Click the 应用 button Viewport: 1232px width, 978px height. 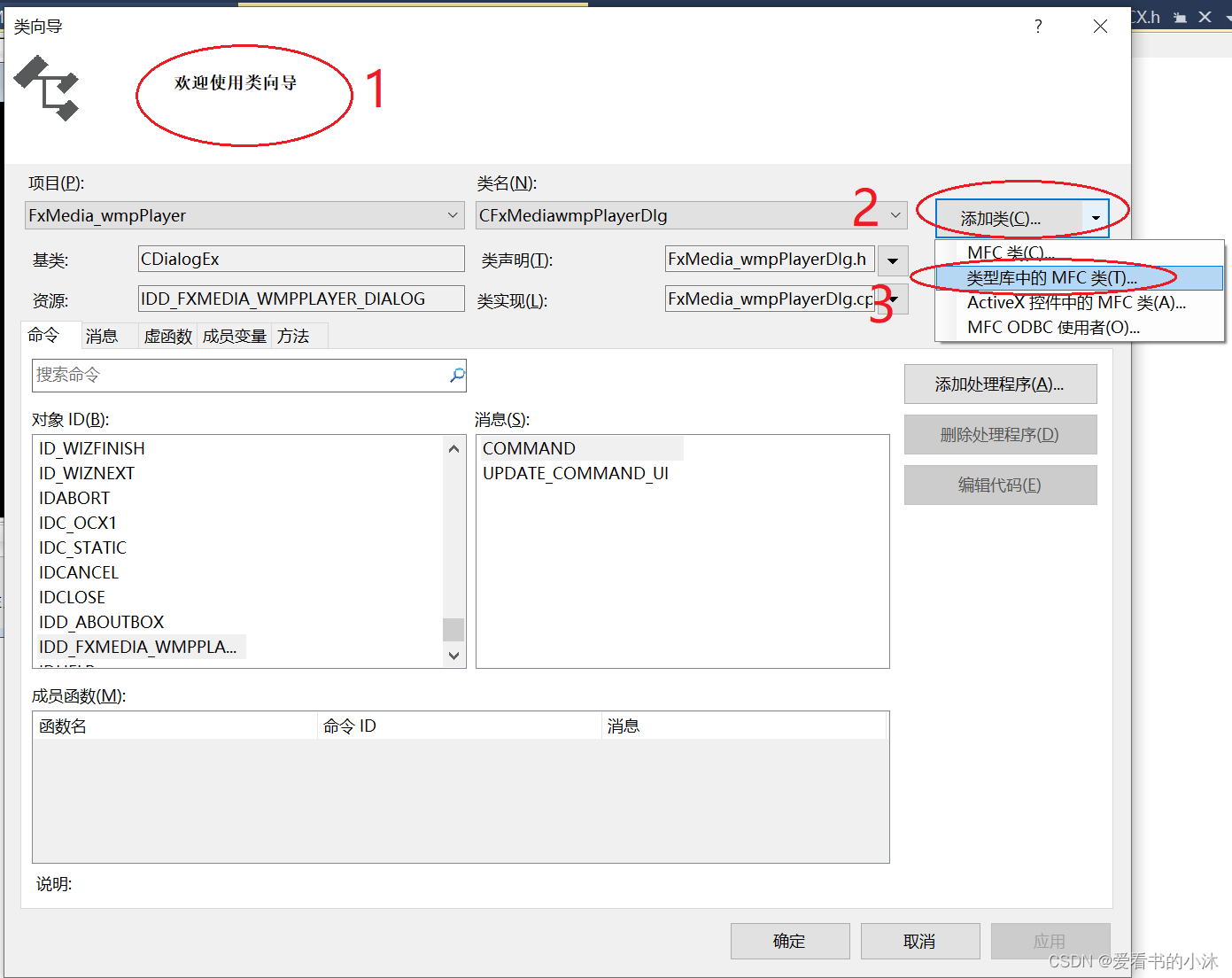(x=1050, y=941)
